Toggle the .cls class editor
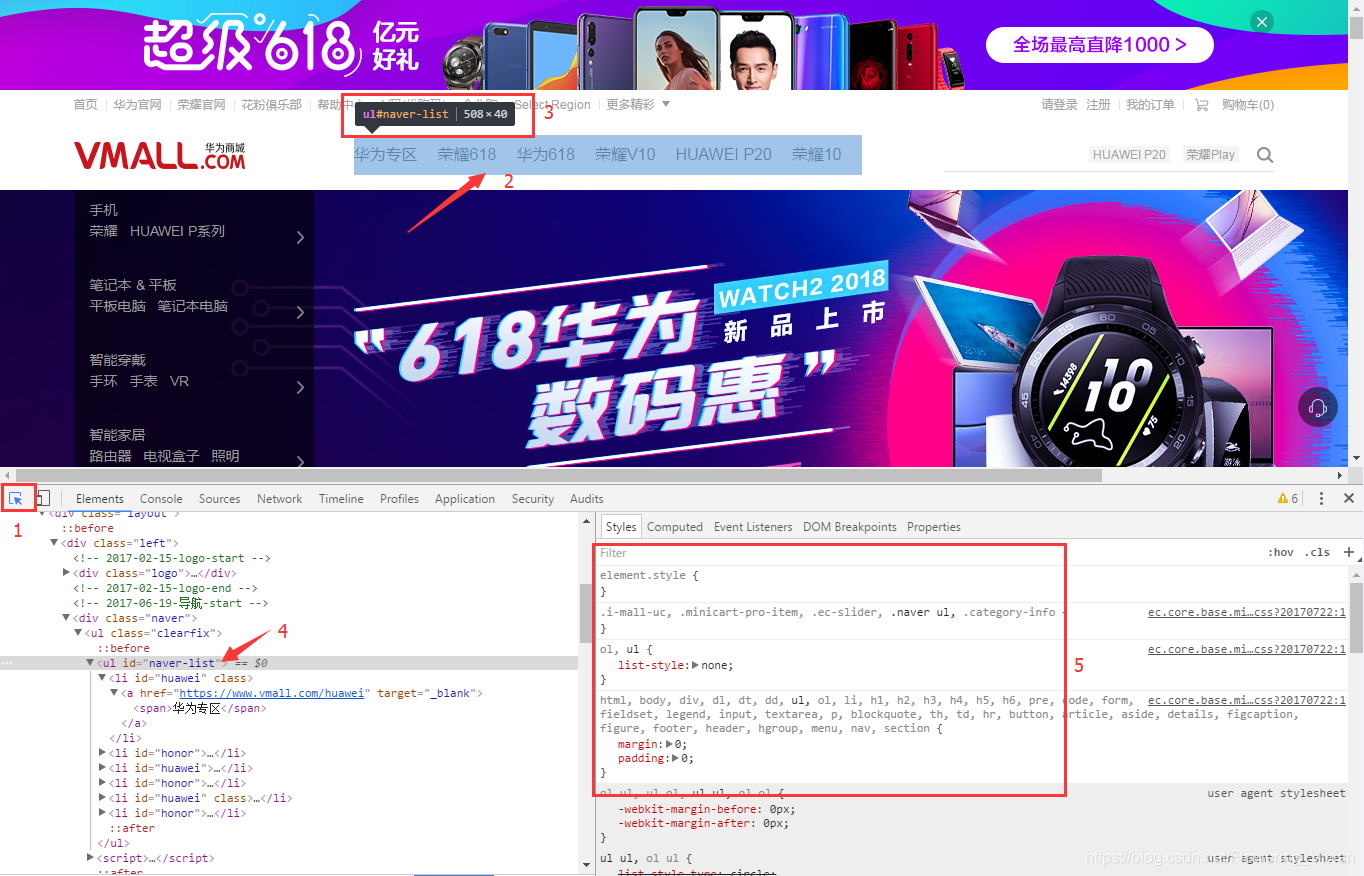 1317,553
